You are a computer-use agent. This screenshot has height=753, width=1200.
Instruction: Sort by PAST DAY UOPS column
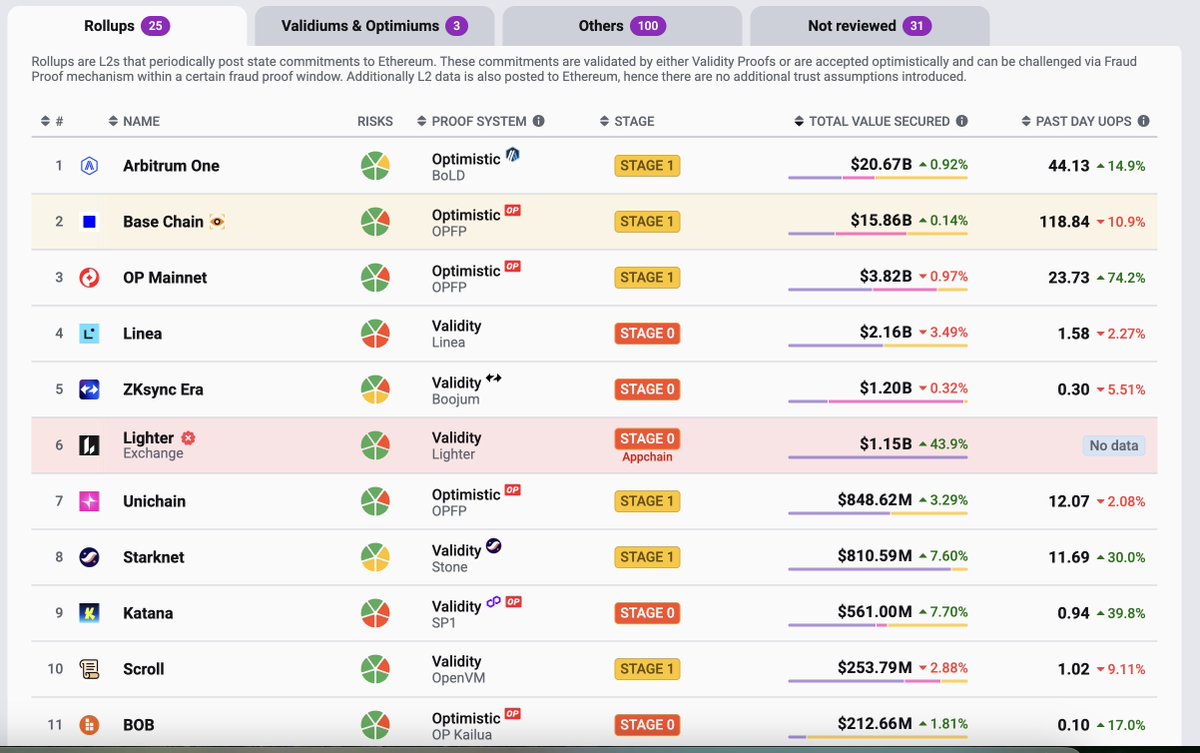1077,121
